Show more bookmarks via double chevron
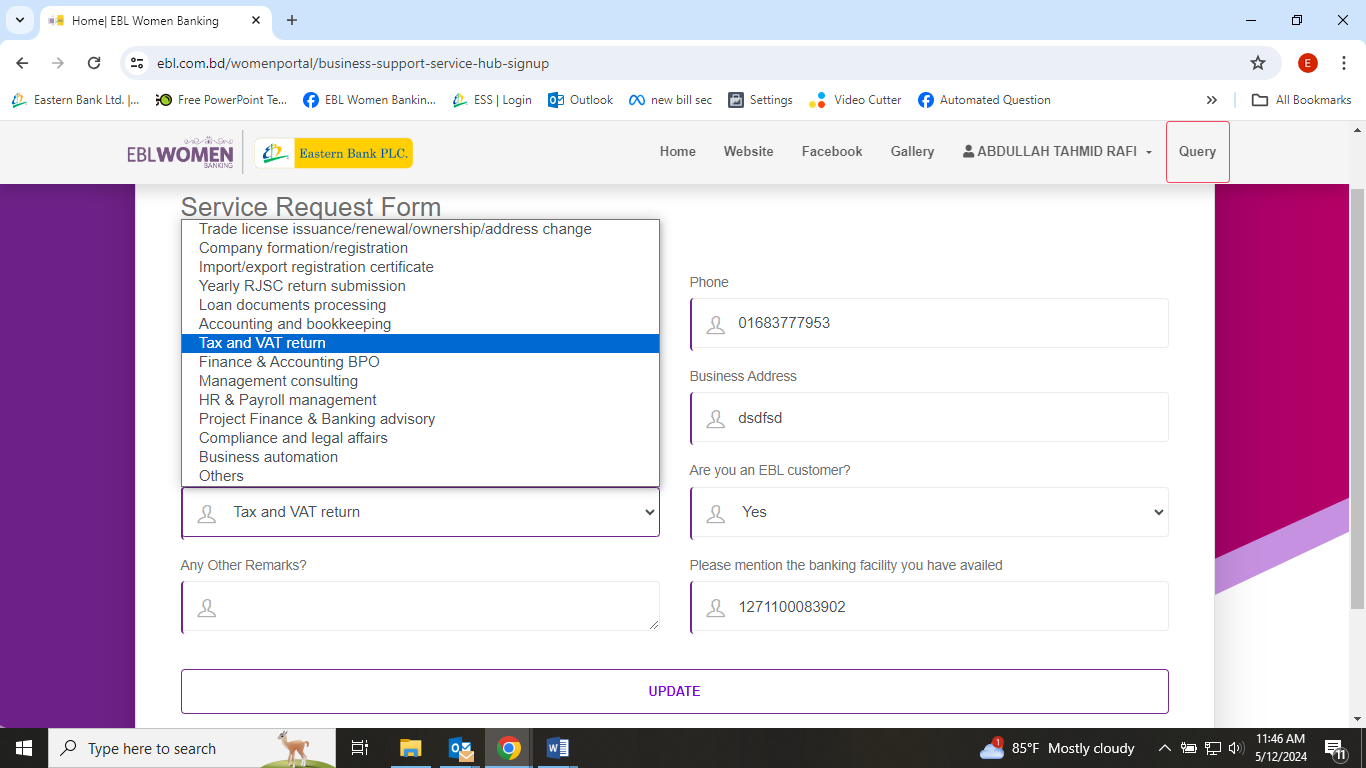The width and height of the screenshot is (1366, 768). [x=1212, y=100]
